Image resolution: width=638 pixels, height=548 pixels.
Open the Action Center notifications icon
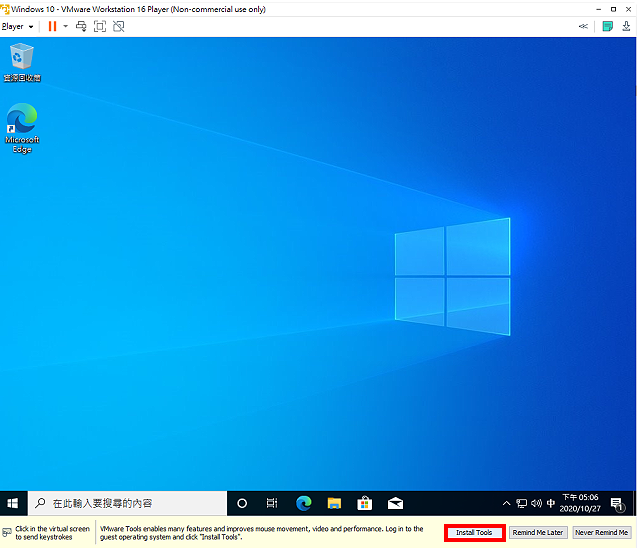coord(617,504)
